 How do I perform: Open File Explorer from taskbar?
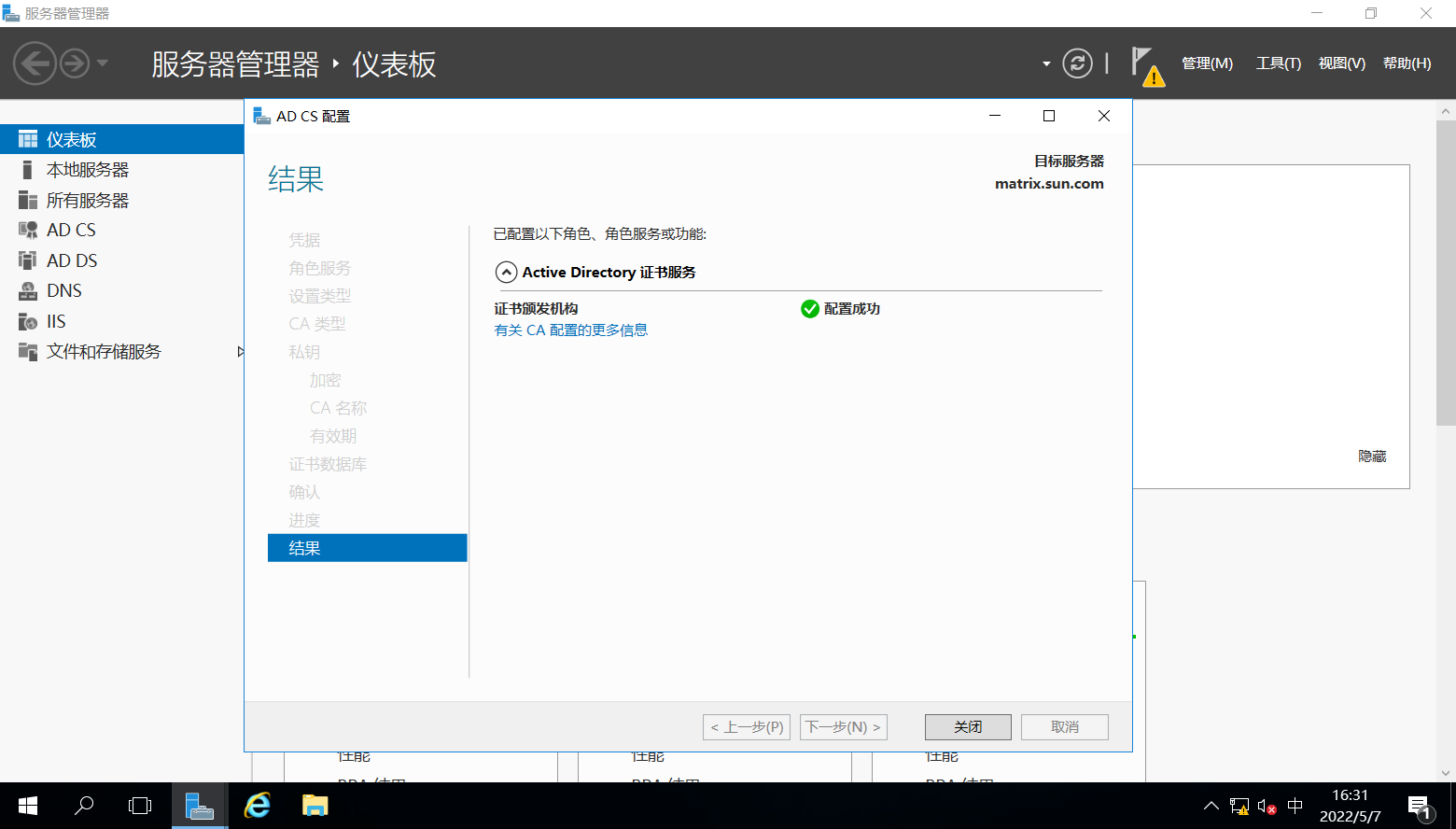point(315,806)
